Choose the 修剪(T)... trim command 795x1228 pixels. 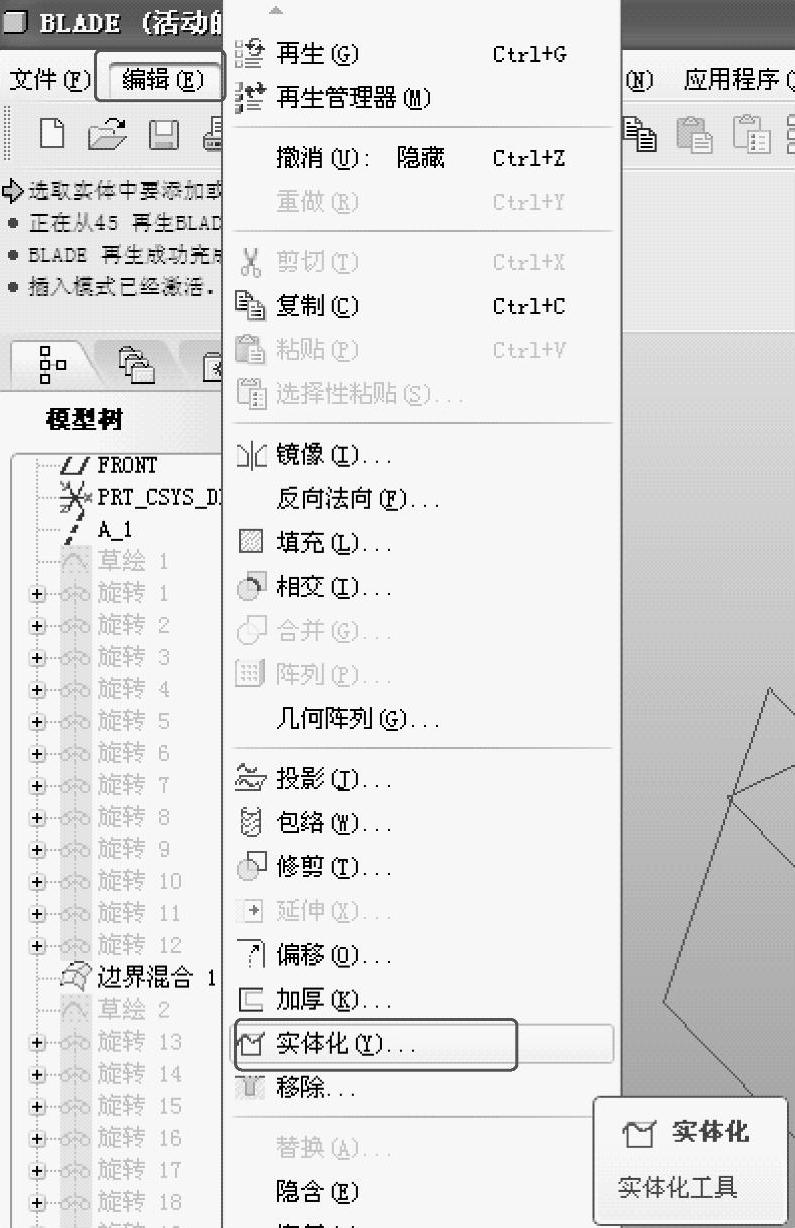click(421, 867)
